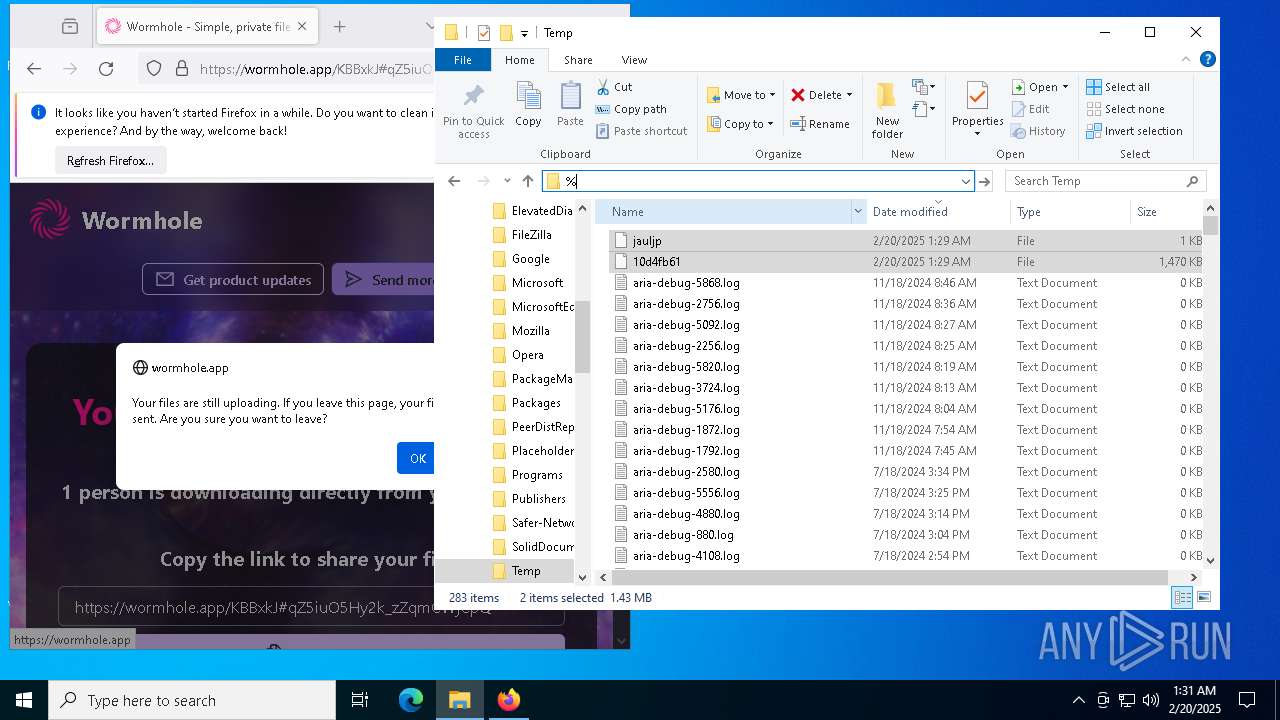Viewport: 1280px width, 720px height.
Task: Select the Wormhole Firefox tab
Action: tap(208, 27)
